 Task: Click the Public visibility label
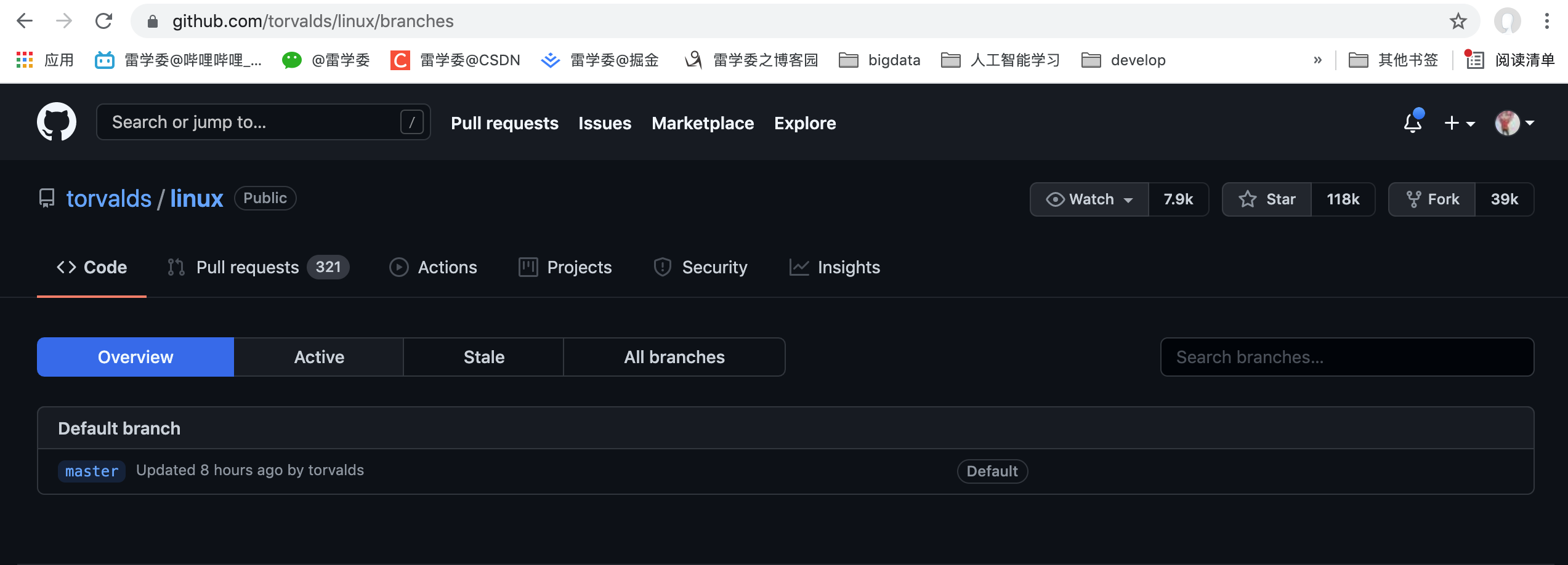coord(265,198)
